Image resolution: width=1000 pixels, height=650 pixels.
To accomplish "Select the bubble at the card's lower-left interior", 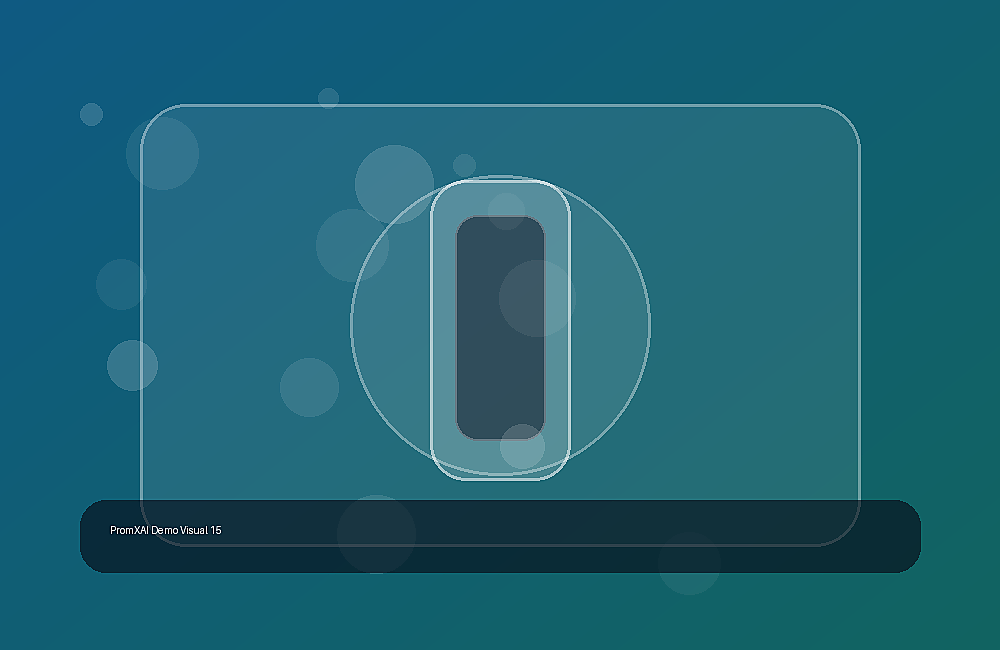I will [309, 387].
